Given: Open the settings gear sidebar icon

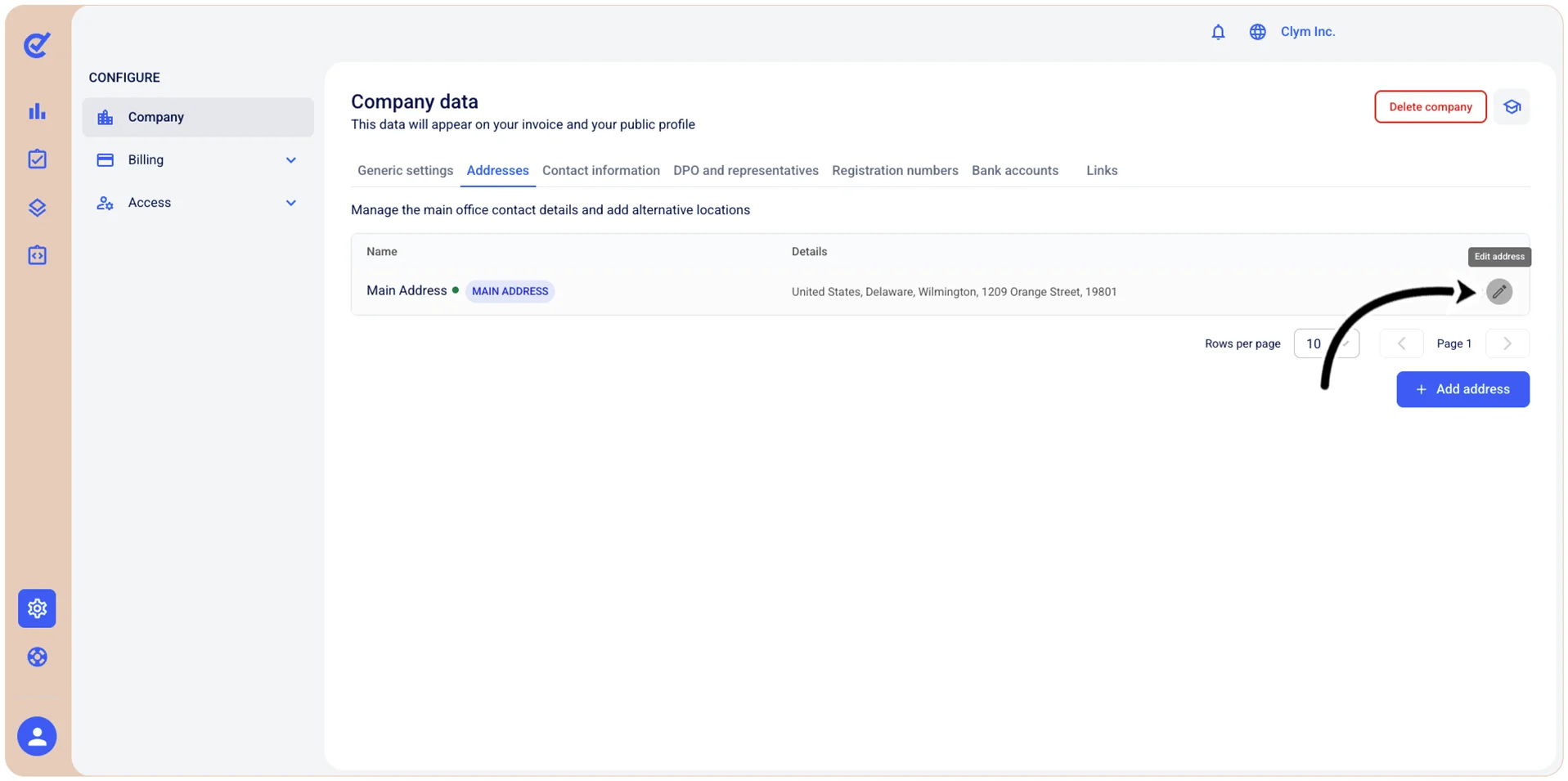Looking at the screenshot, I should pos(37,608).
